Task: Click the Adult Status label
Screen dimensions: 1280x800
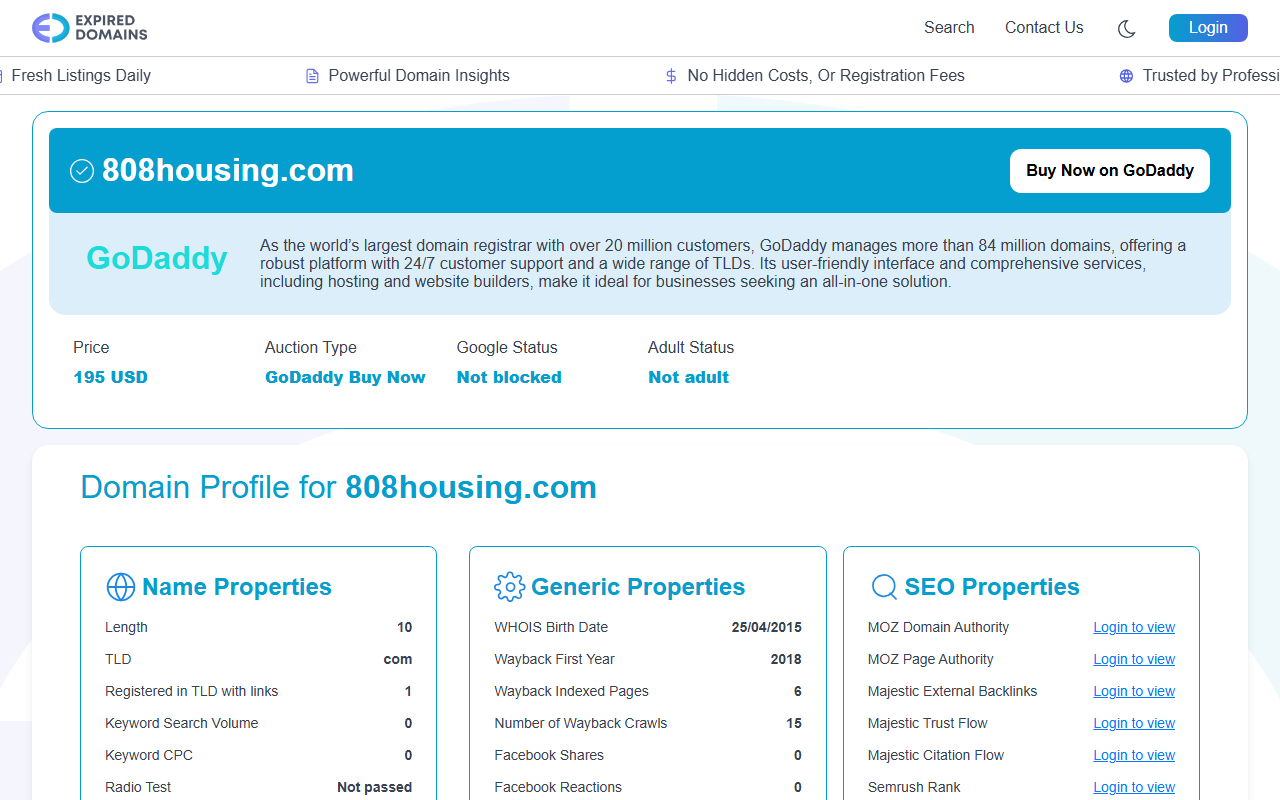Action: point(691,347)
